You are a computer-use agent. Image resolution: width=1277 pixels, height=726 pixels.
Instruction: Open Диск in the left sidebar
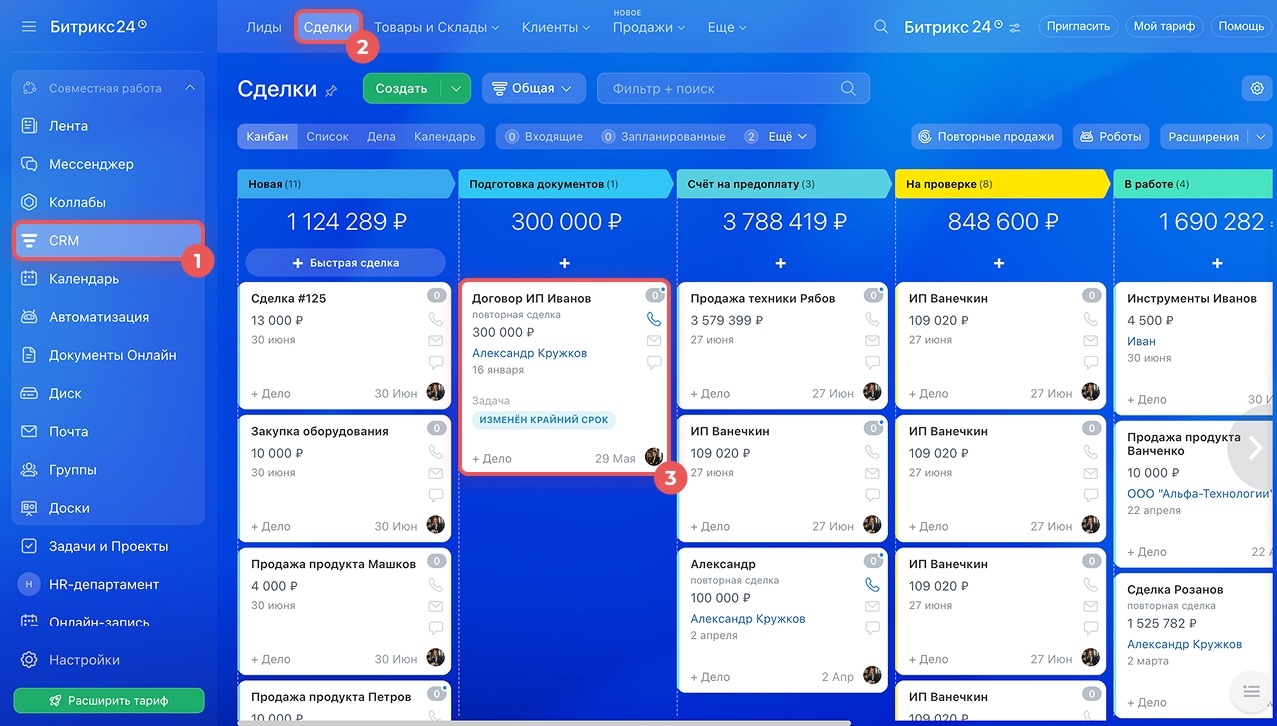click(x=65, y=393)
